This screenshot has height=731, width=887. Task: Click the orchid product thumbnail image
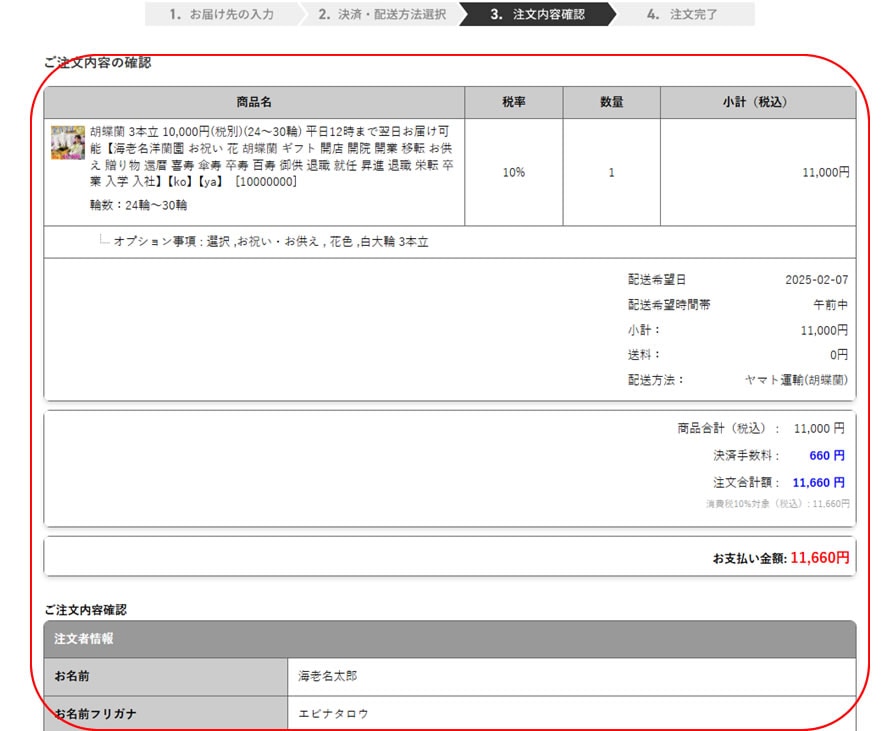tap(68, 143)
